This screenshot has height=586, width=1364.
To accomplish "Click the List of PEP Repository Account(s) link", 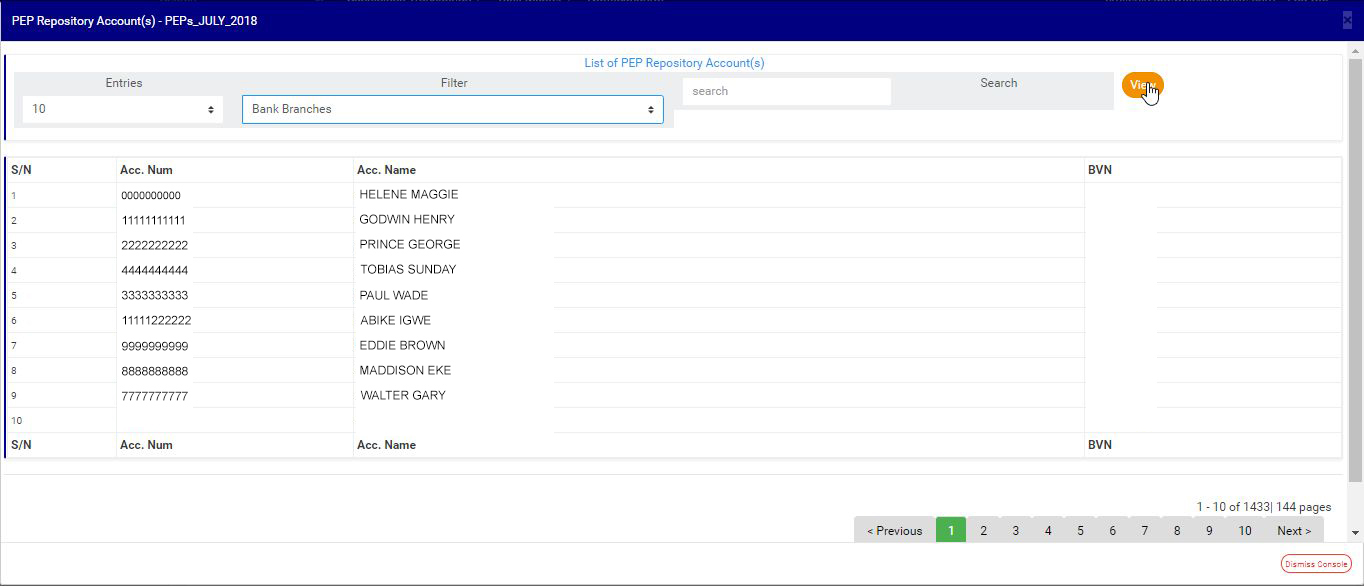I will [674, 63].
